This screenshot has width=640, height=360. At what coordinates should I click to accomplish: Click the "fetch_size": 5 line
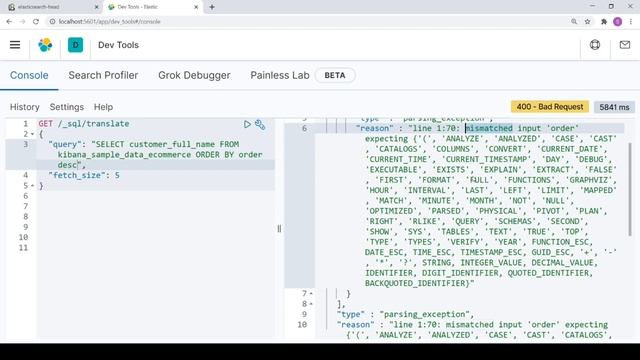tap(84, 176)
